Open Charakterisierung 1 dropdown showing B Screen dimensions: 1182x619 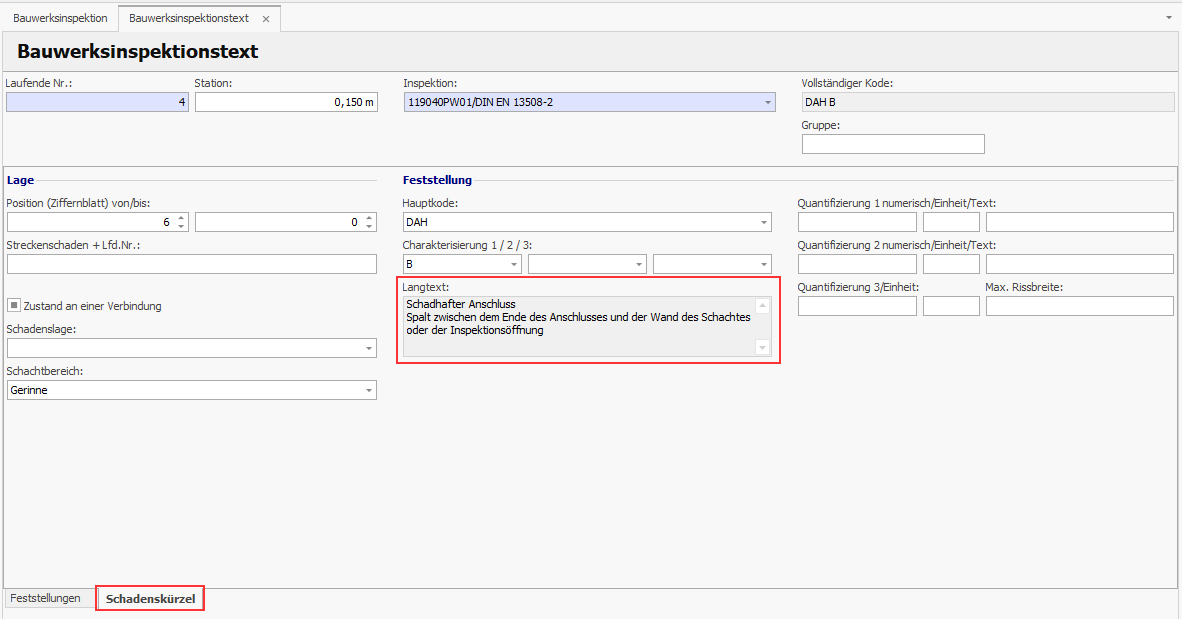tap(513, 265)
